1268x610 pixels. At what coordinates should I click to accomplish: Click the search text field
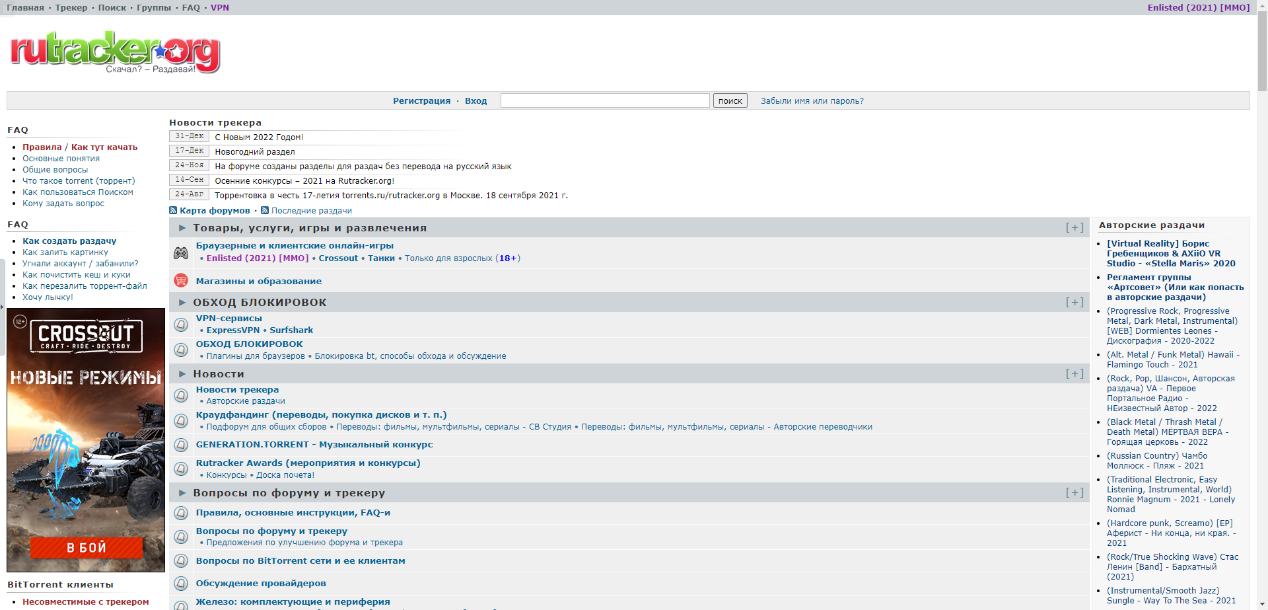604,101
